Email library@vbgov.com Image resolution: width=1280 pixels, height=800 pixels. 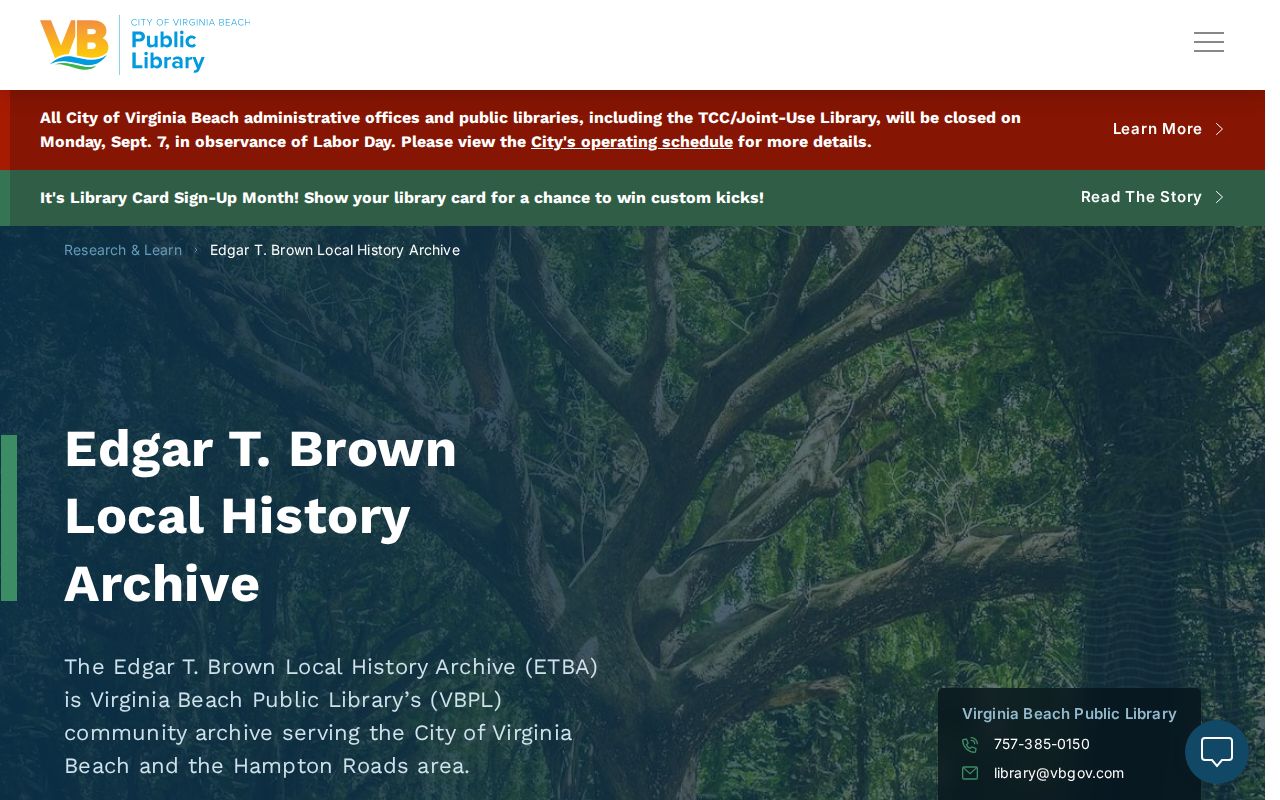pyautogui.click(x=1059, y=773)
